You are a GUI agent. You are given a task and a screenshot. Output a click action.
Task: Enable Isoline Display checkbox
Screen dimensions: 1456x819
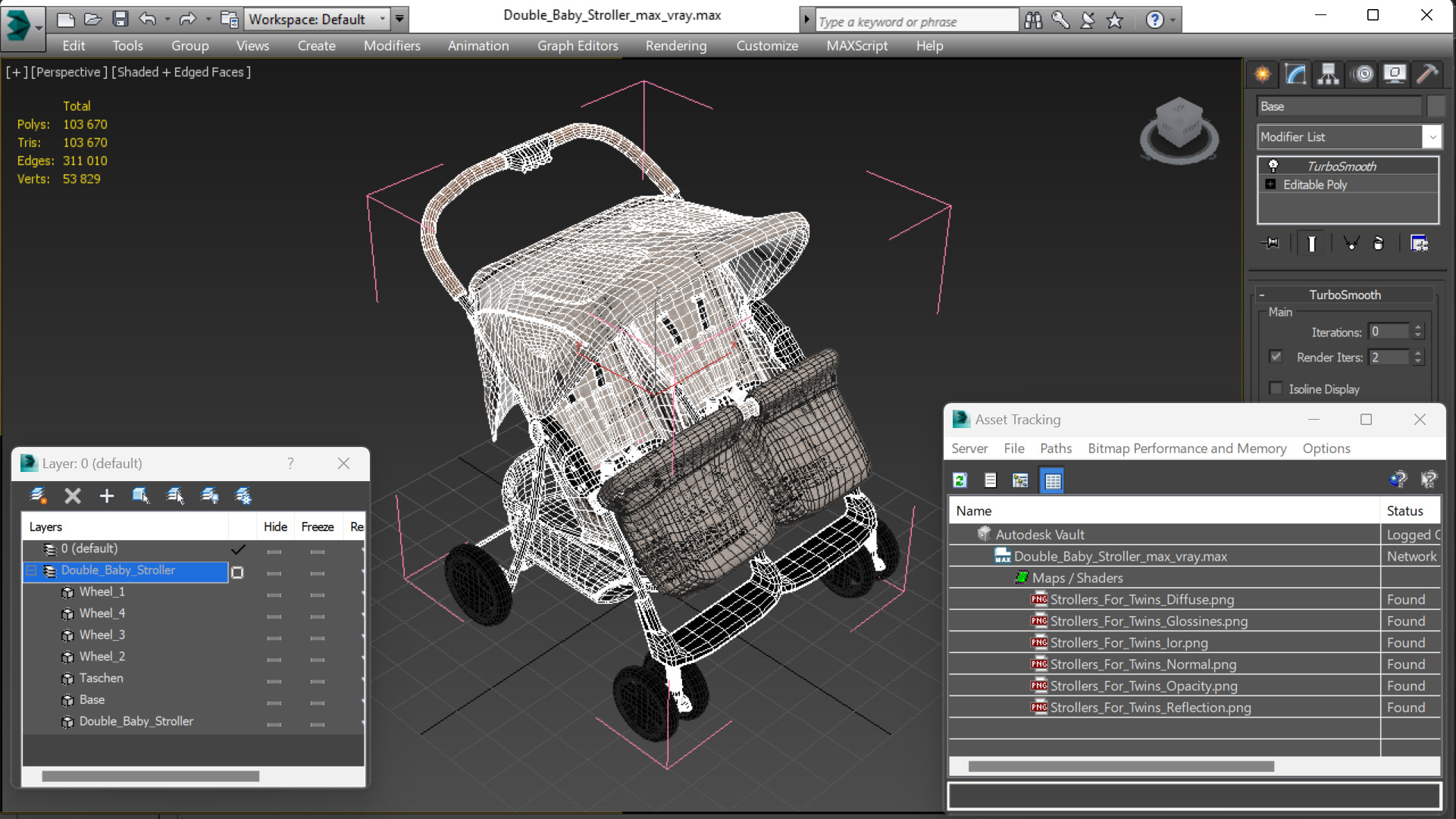coord(1276,389)
